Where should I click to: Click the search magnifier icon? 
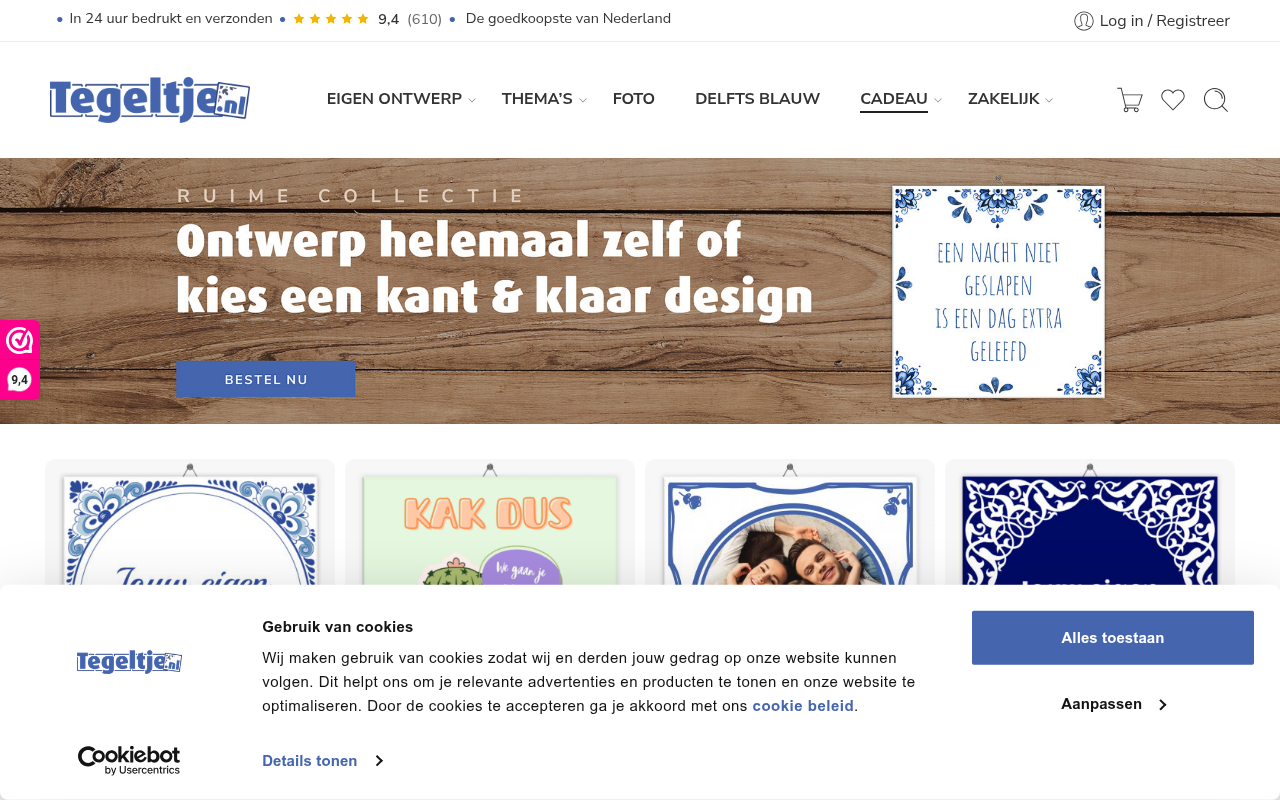[x=1216, y=100]
